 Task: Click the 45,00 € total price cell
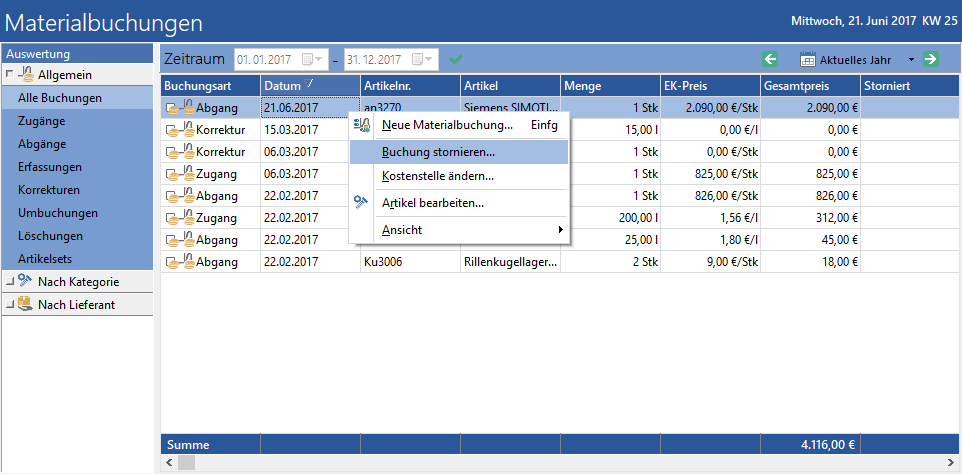[810, 240]
